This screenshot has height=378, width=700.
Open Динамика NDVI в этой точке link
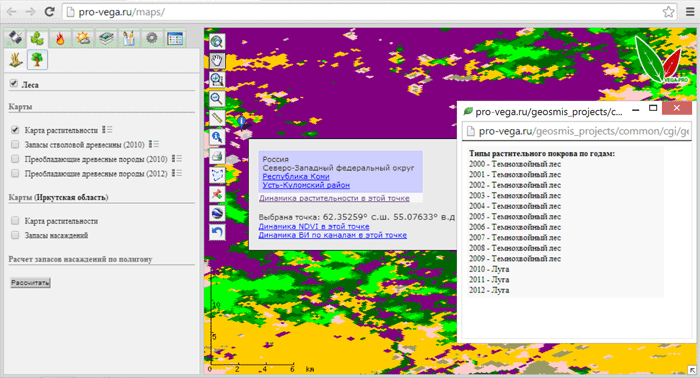coord(314,226)
